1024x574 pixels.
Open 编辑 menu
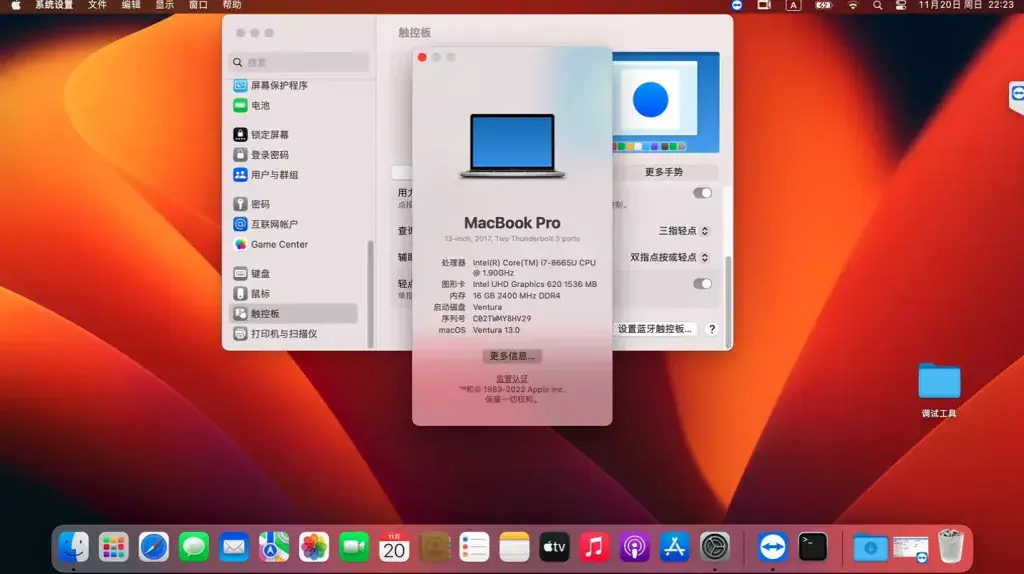tap(131, 5)
